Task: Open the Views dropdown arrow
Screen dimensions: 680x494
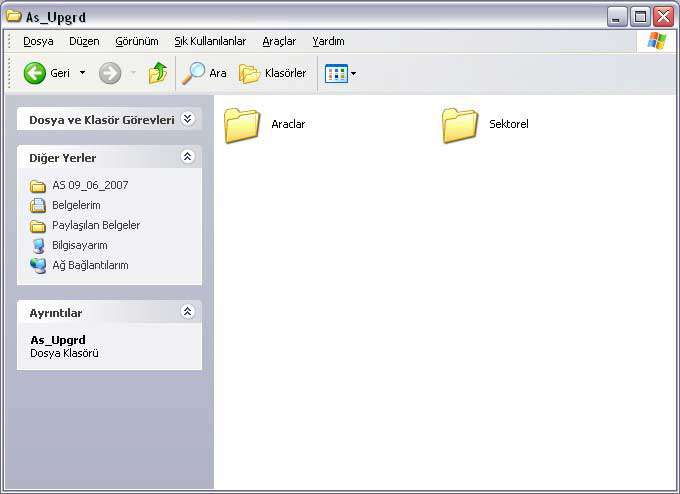Action: pyautogui.click(x=353, y=73)
